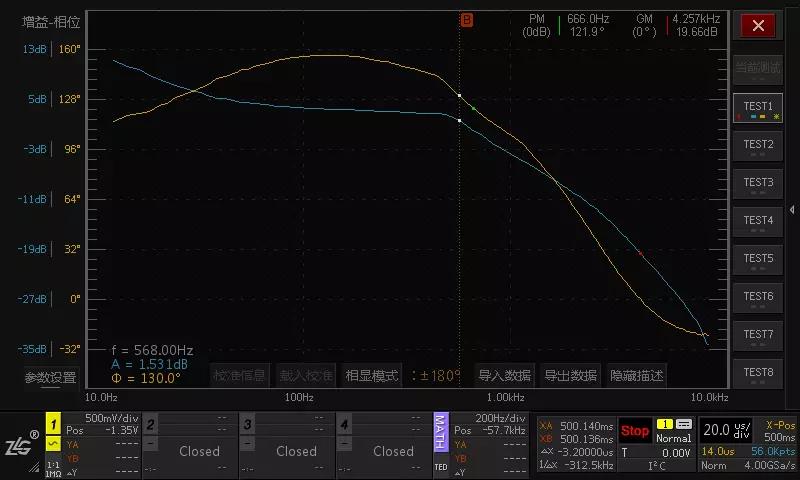The width and height of the screenshot is (800, 480).
Task: Click the 导入数据 import button
Action: tap(505, 376)
